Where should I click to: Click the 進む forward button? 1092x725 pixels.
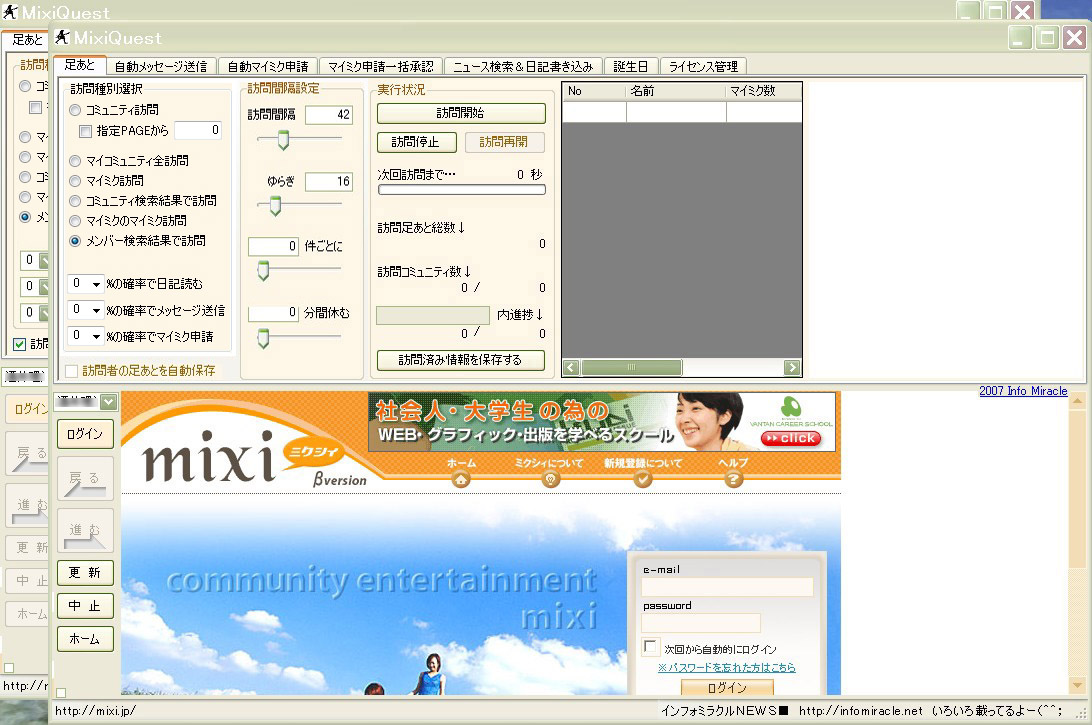[85, 531]
